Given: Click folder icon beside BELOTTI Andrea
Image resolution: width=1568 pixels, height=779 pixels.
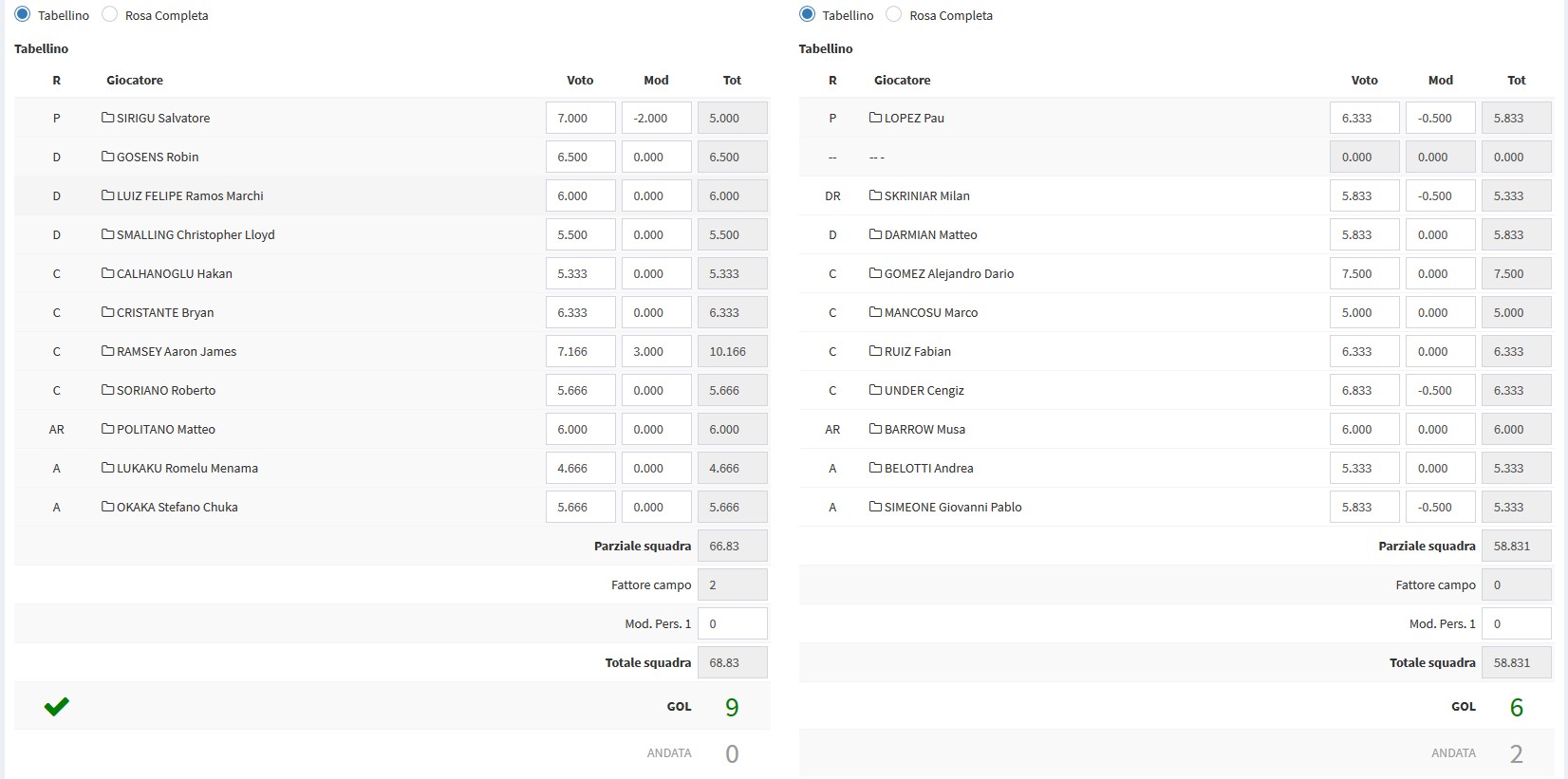Looking at the screenshot, I should (x=875, y=468).
